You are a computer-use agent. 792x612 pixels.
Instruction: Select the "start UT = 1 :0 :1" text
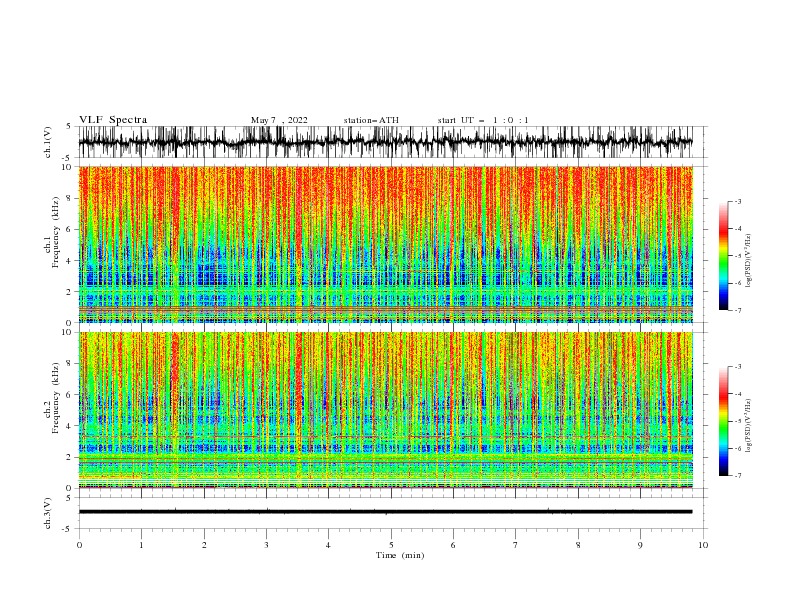coord(483,120)
